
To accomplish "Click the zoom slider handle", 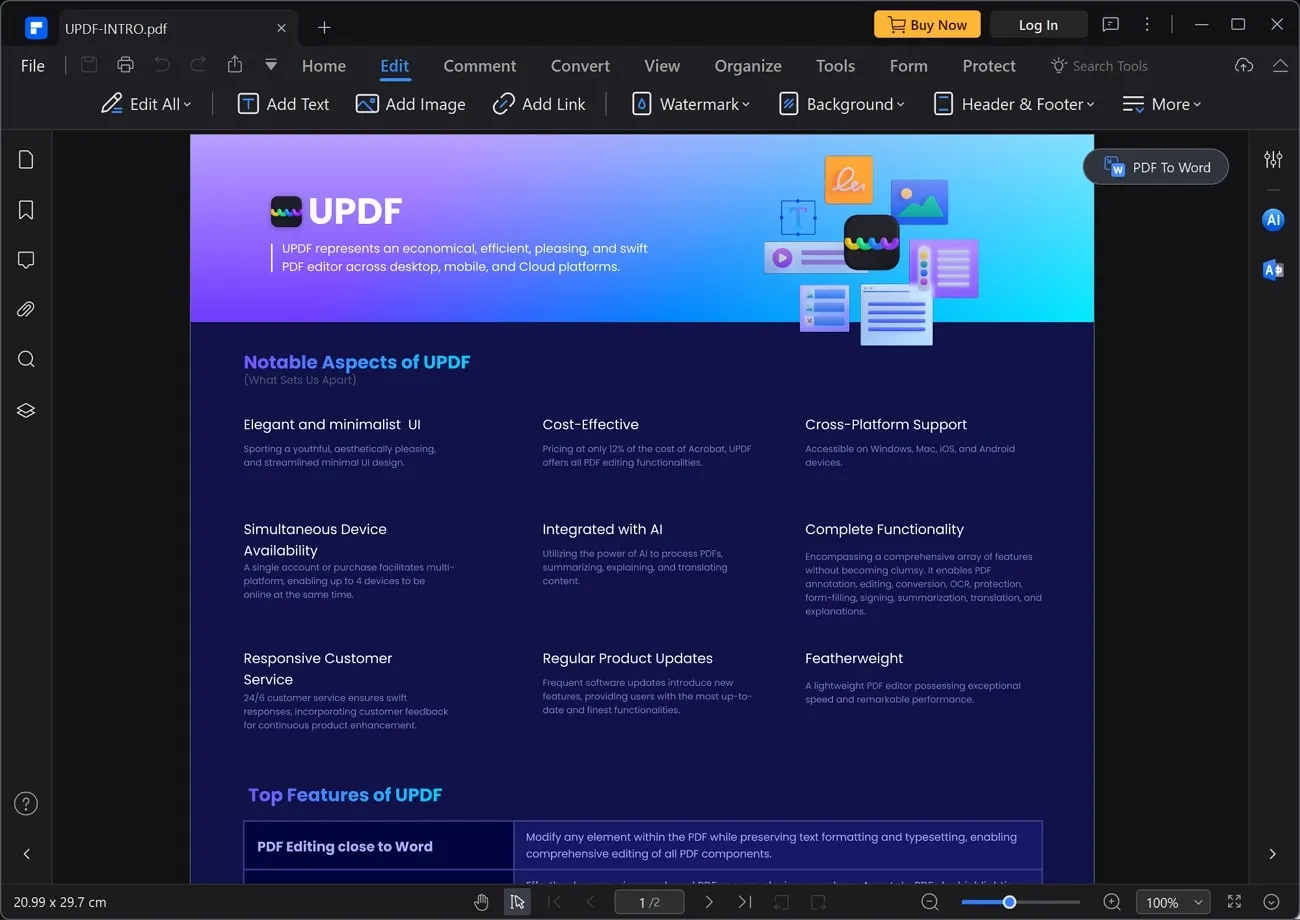I will (x=1009, y=902).
